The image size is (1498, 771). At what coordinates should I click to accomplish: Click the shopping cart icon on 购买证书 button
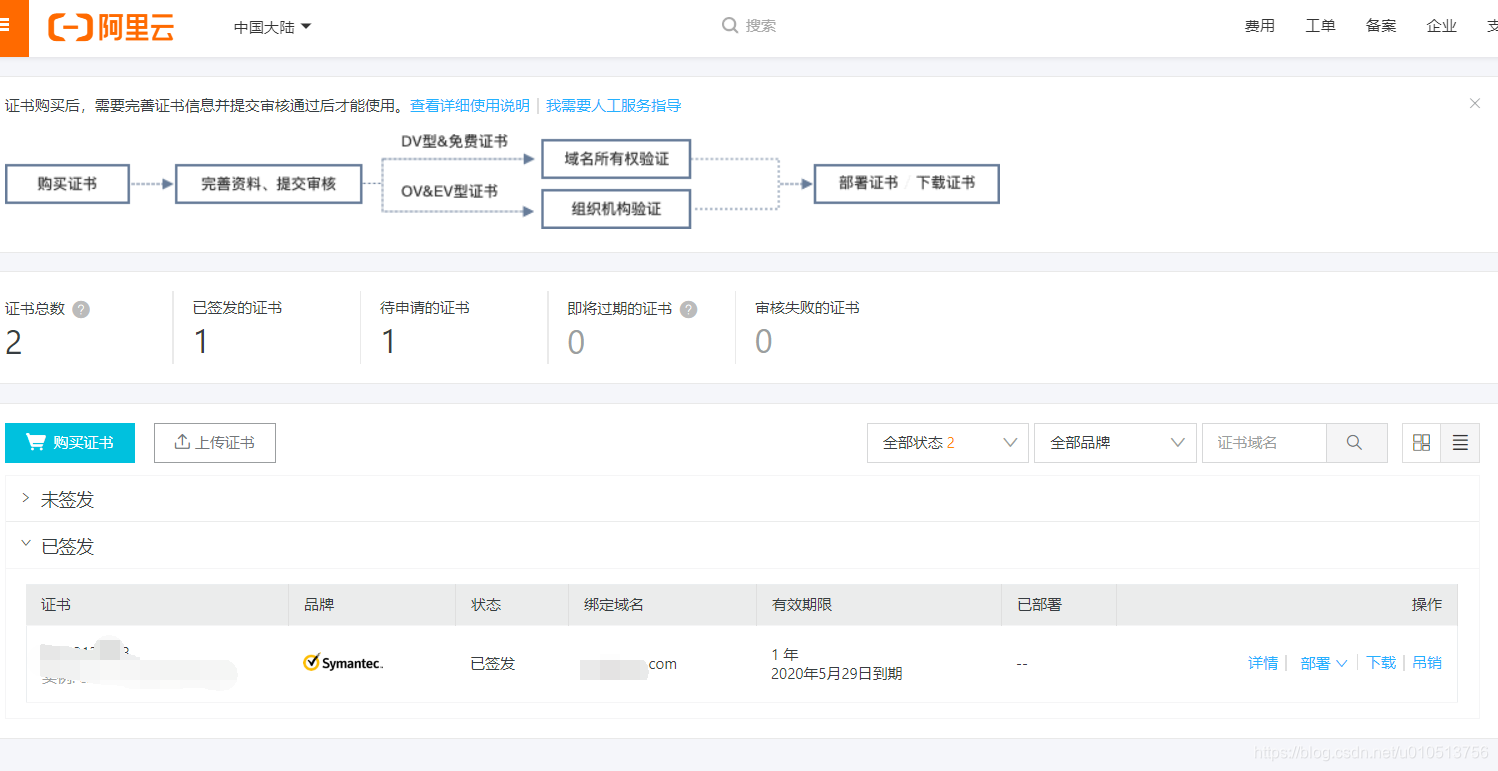[37, 442]
